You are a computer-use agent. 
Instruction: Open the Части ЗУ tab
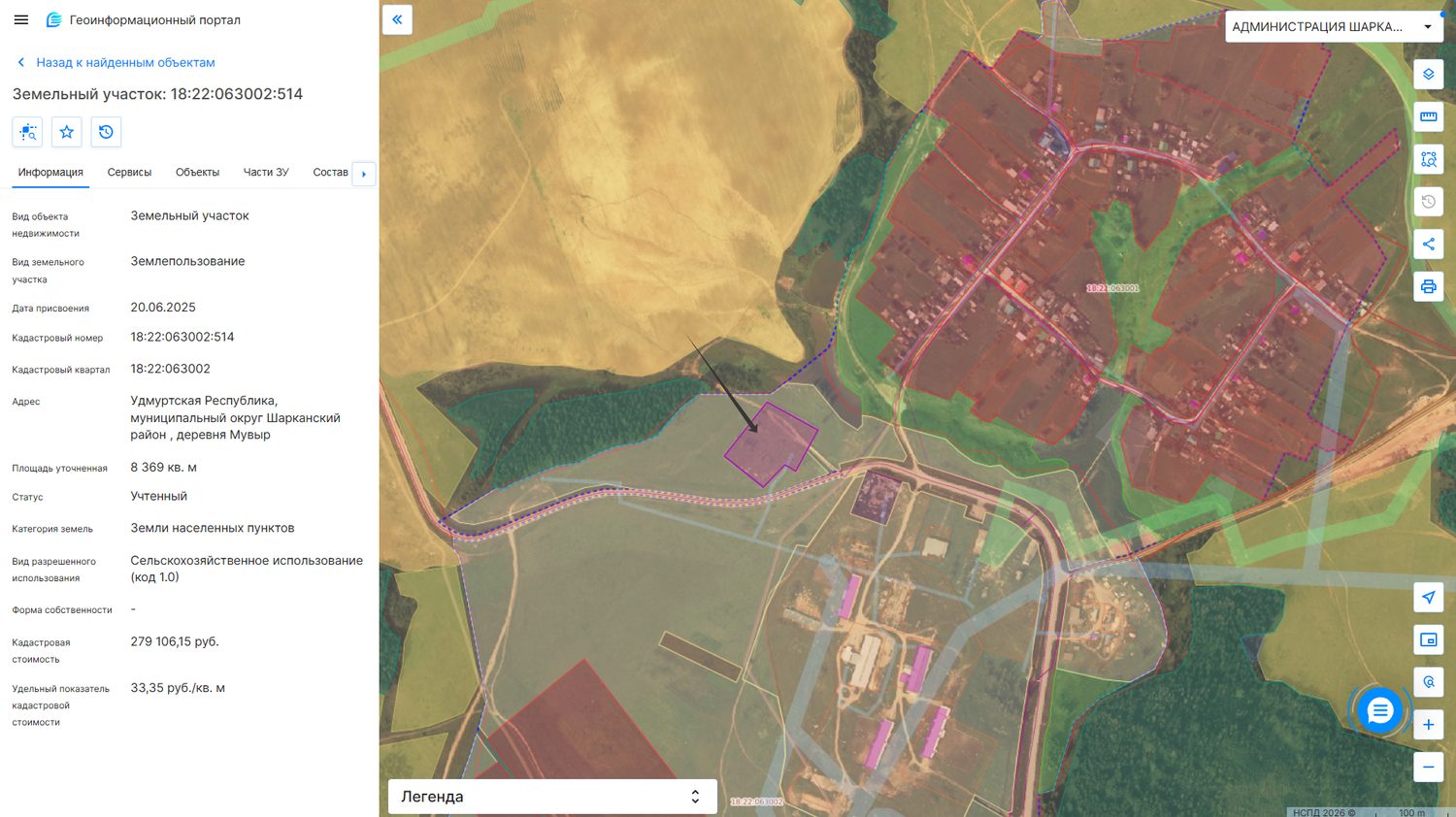[x=266, y=173]
